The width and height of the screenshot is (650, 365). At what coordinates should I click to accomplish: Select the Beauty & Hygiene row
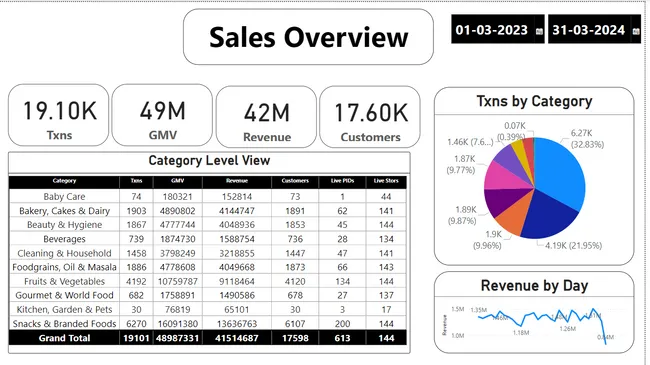(208, 225)
